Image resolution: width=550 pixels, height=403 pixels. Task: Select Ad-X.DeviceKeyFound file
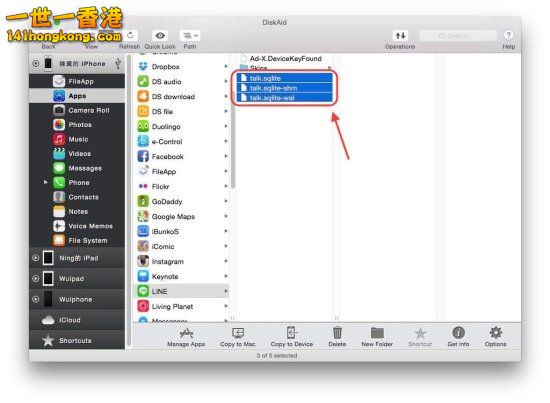pyautogui.click(x=285, y=59)
